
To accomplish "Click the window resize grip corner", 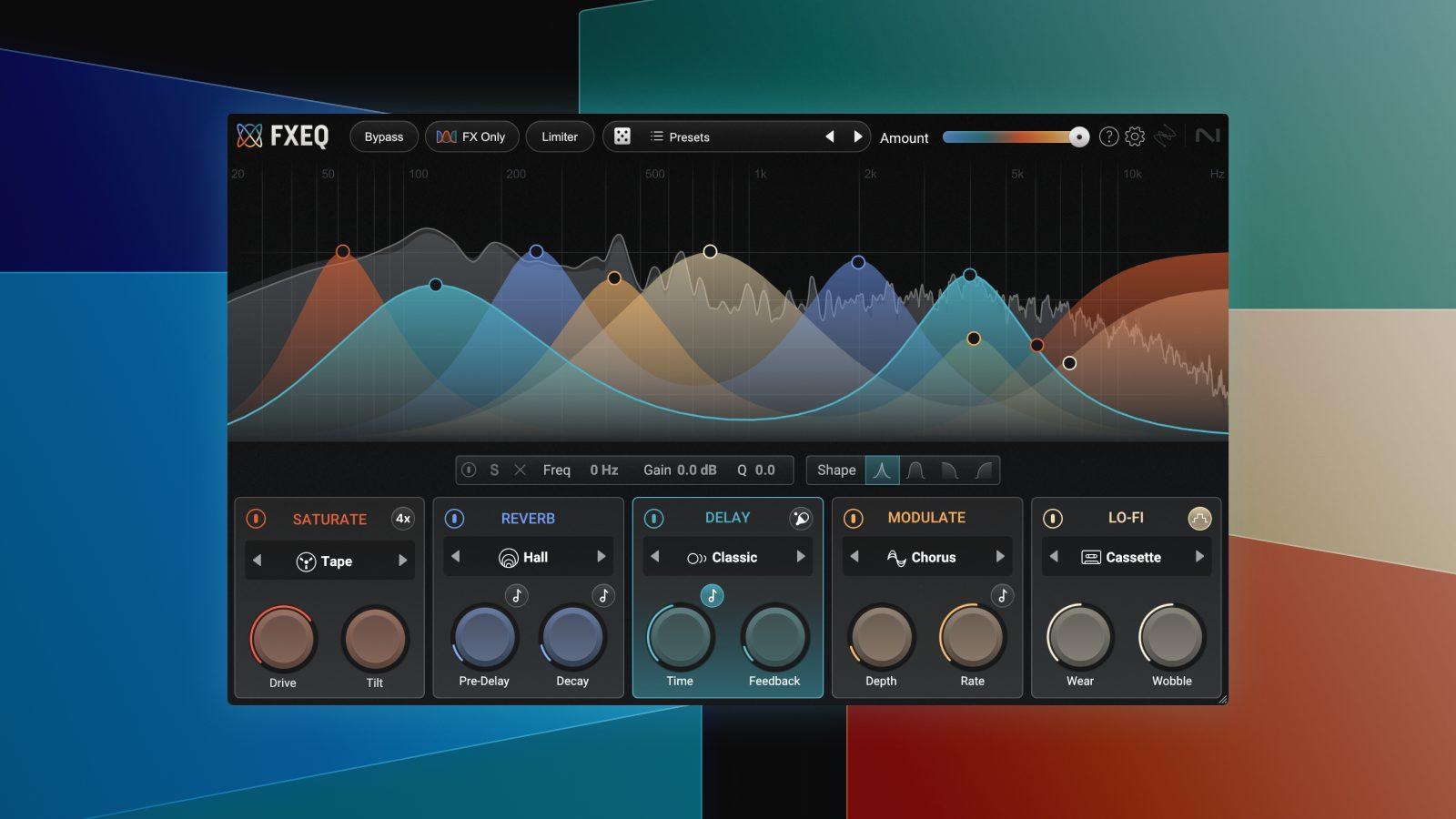I will tap(1222, 699).
